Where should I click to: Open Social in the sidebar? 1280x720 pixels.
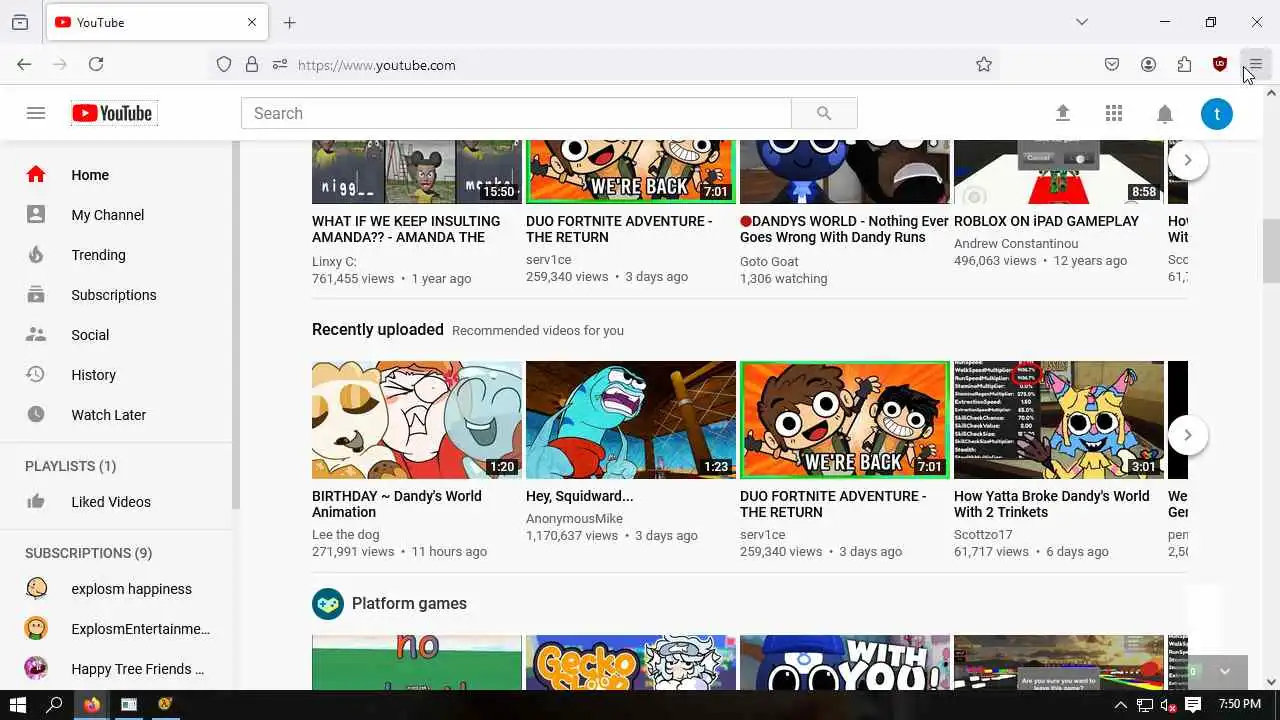point(116,335)
